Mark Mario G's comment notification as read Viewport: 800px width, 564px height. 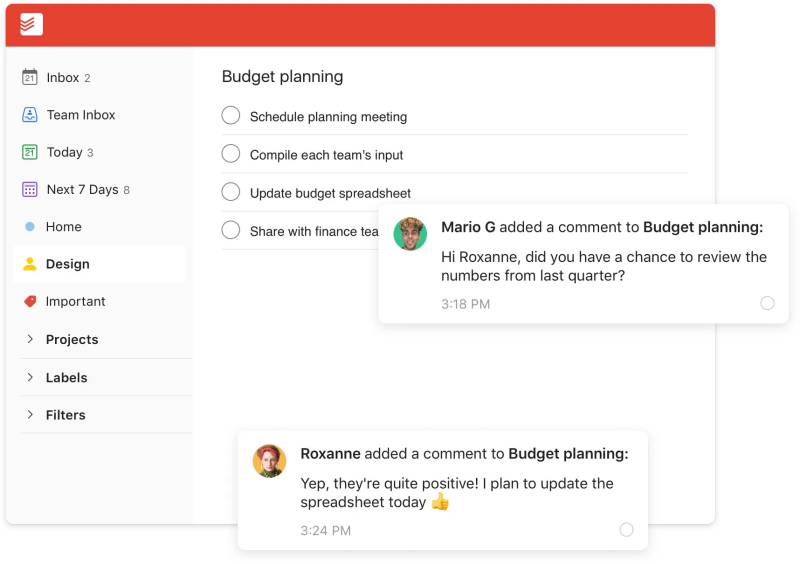767,303
